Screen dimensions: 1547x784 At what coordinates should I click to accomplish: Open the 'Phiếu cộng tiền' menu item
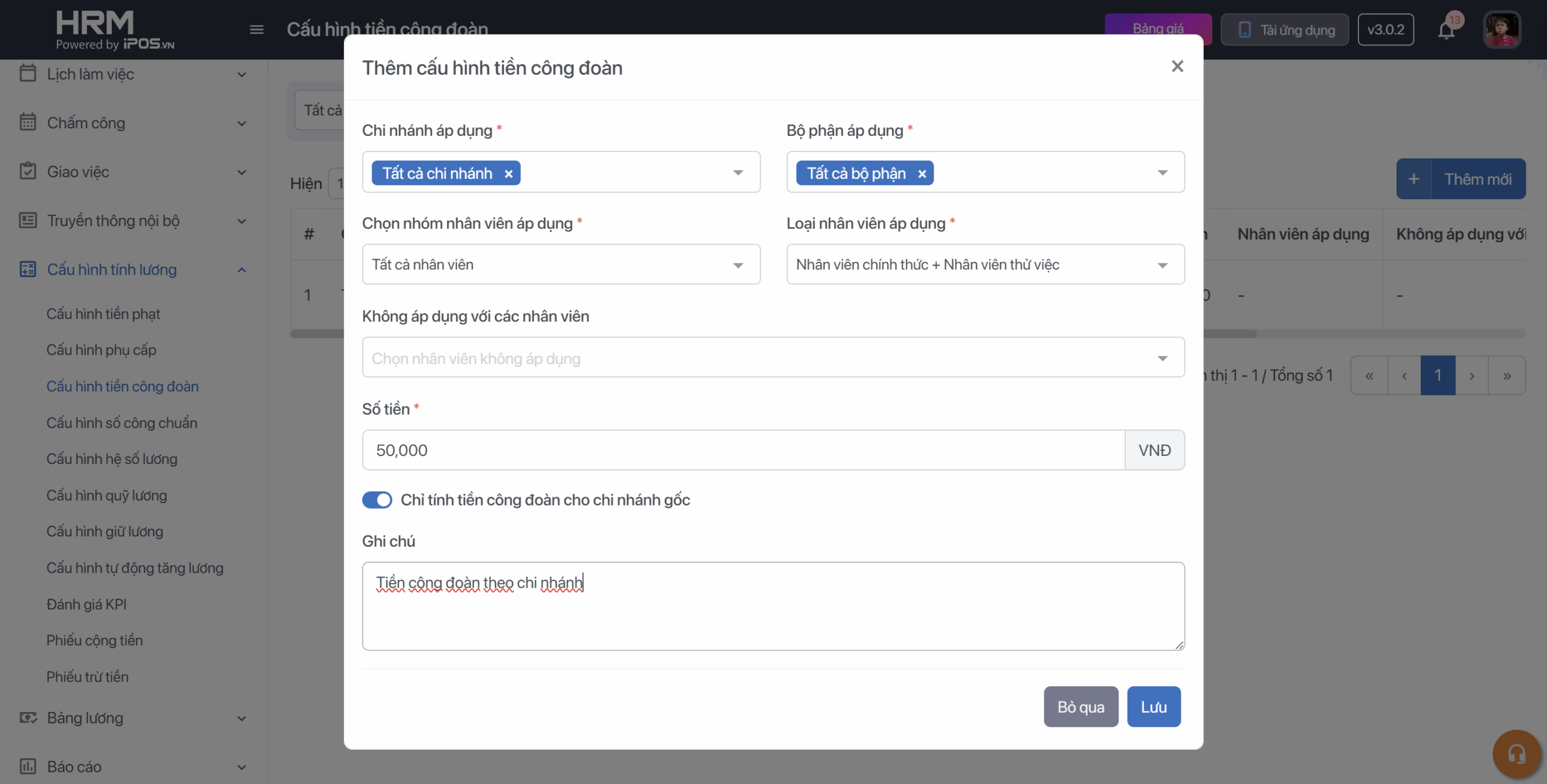[95, 640]
